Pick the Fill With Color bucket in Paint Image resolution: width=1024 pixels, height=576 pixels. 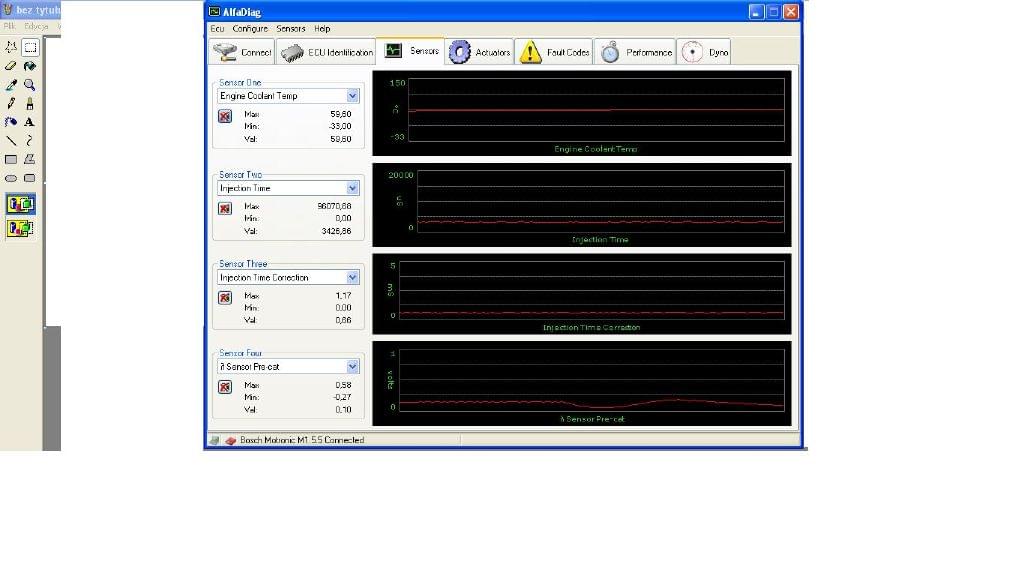[30, 66]
